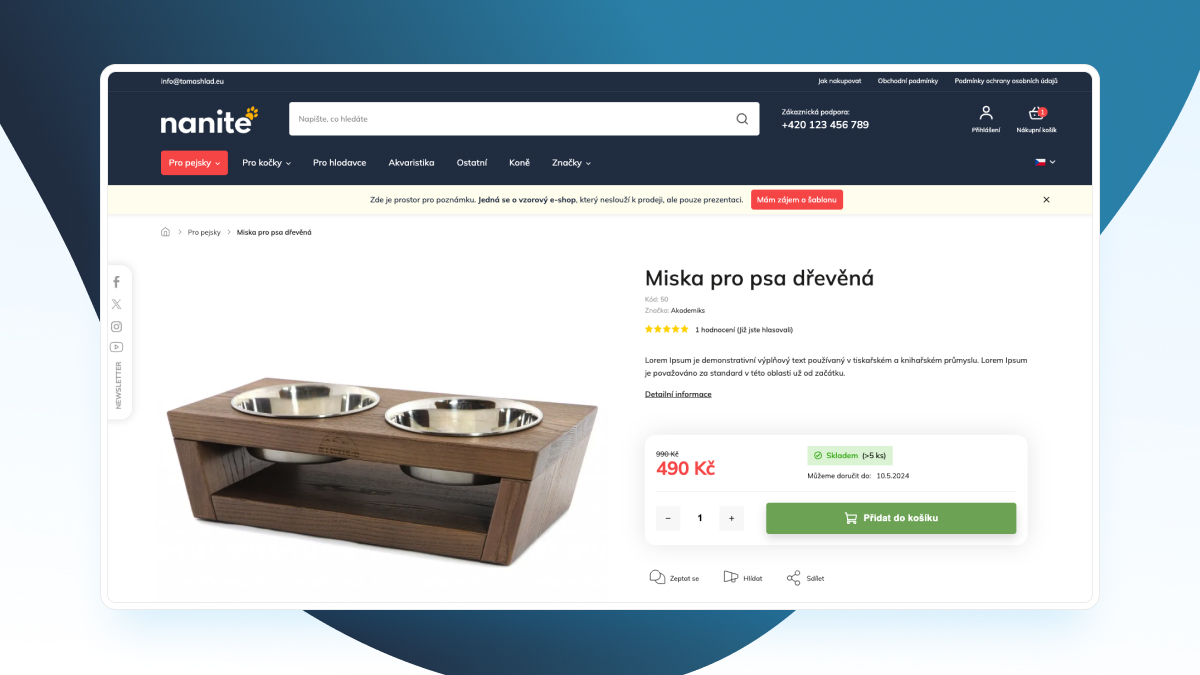Visit the Facebook page from sidebar
This screenshot has height=675, width=1200.
pyautogui.click(x=116, y=282)
